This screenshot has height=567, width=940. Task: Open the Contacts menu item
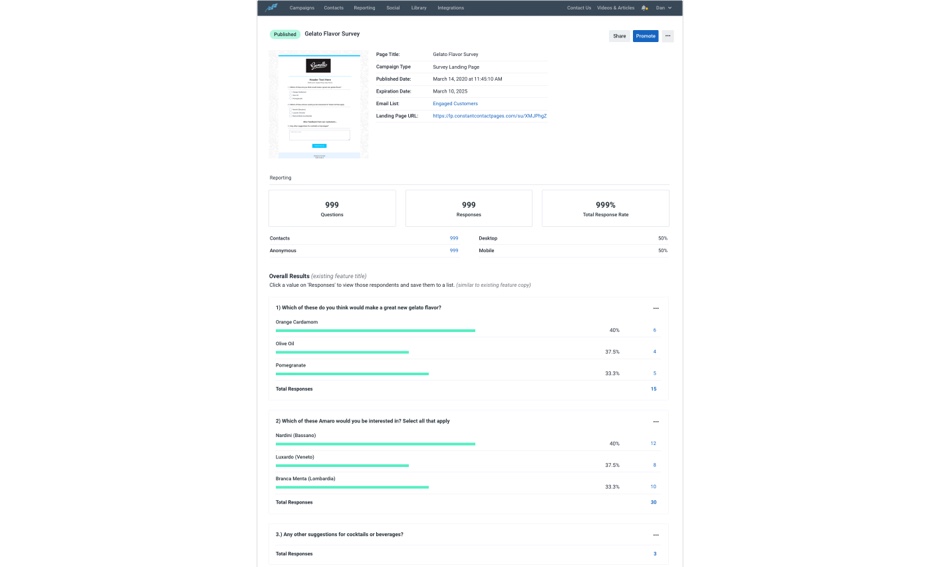pos(333,8)
